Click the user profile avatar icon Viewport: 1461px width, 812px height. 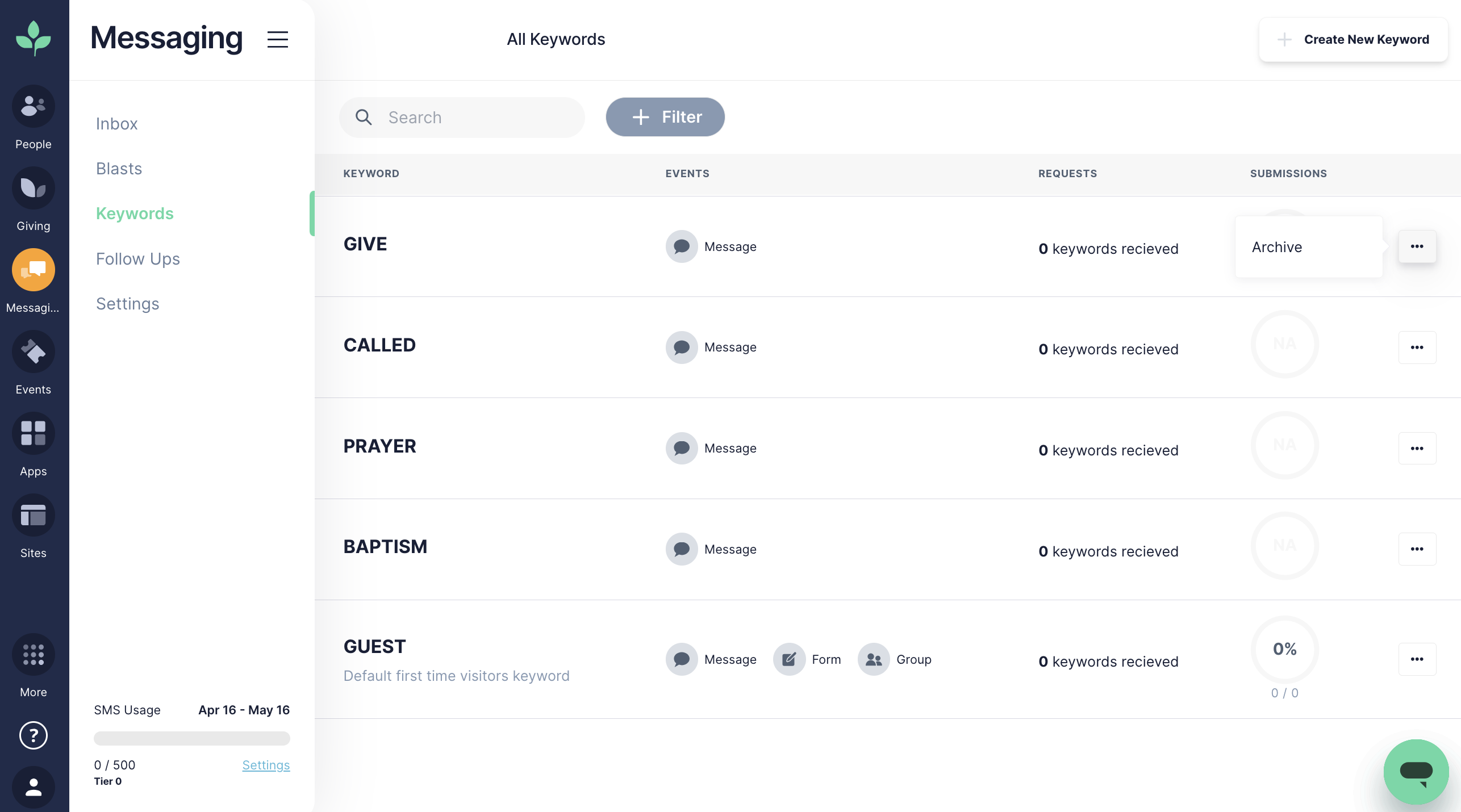[34, 788]
